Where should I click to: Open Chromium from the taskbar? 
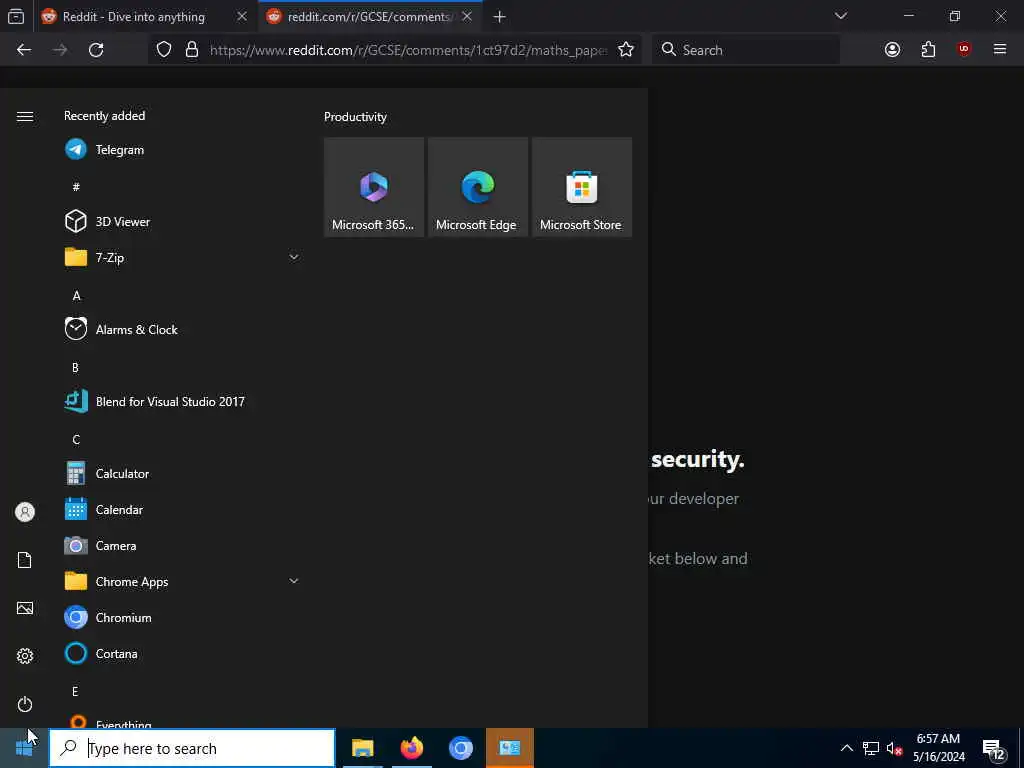coord(460,748)
